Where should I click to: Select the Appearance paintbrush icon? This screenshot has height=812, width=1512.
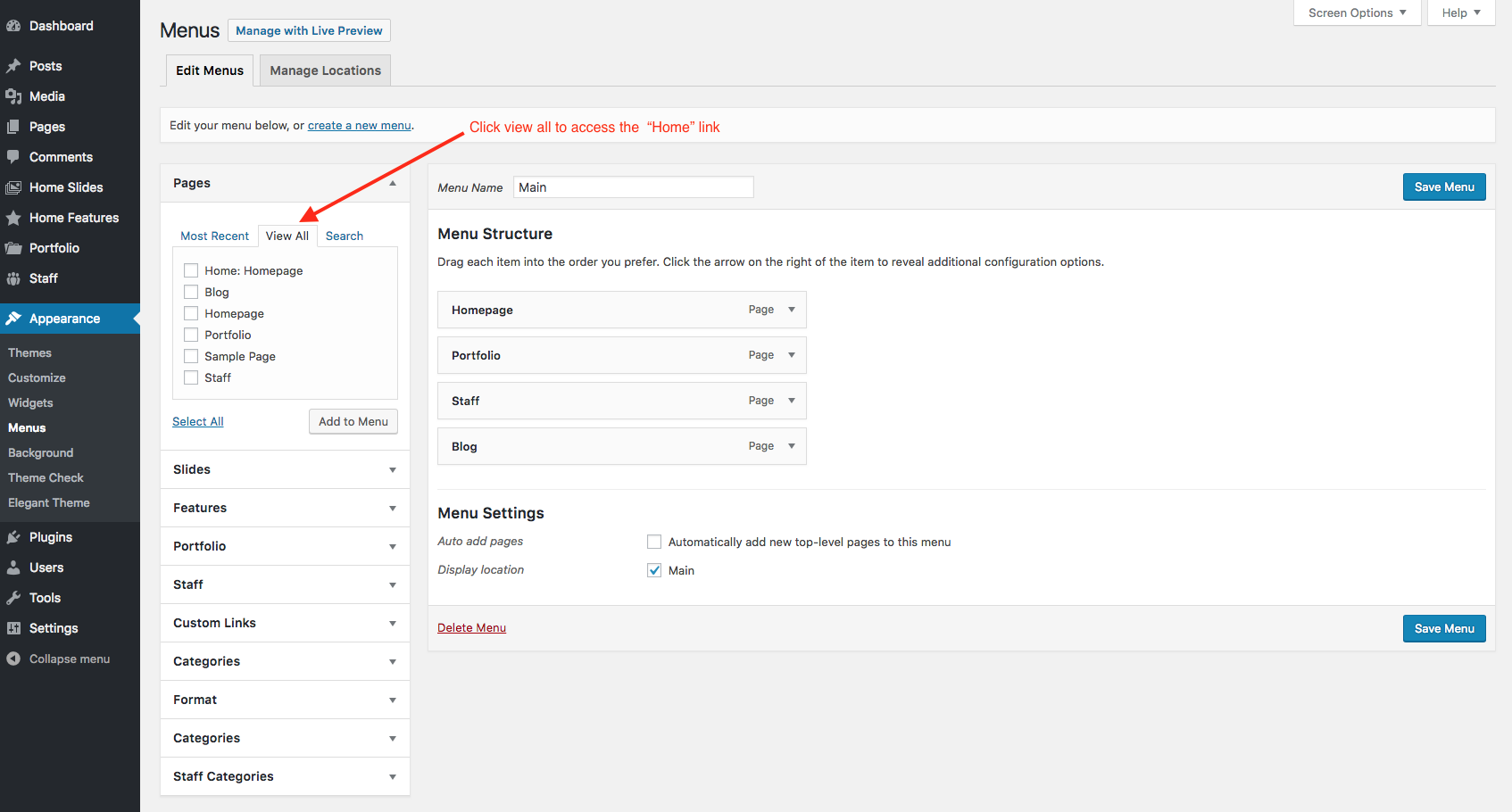point(15,318)
